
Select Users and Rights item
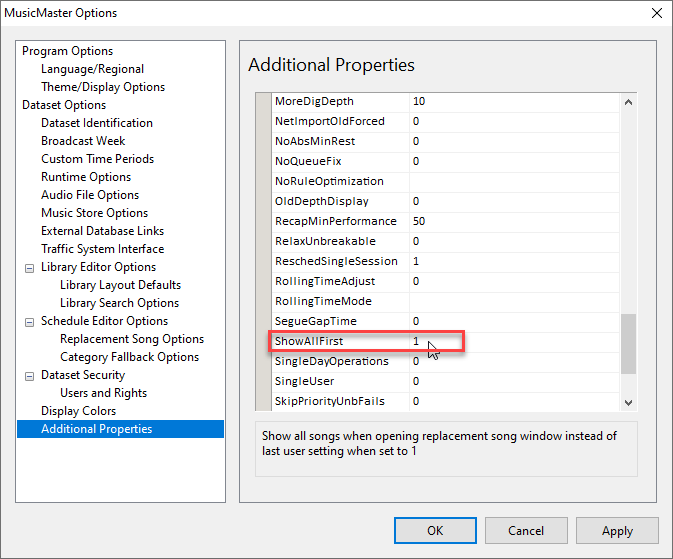point(103,393)
